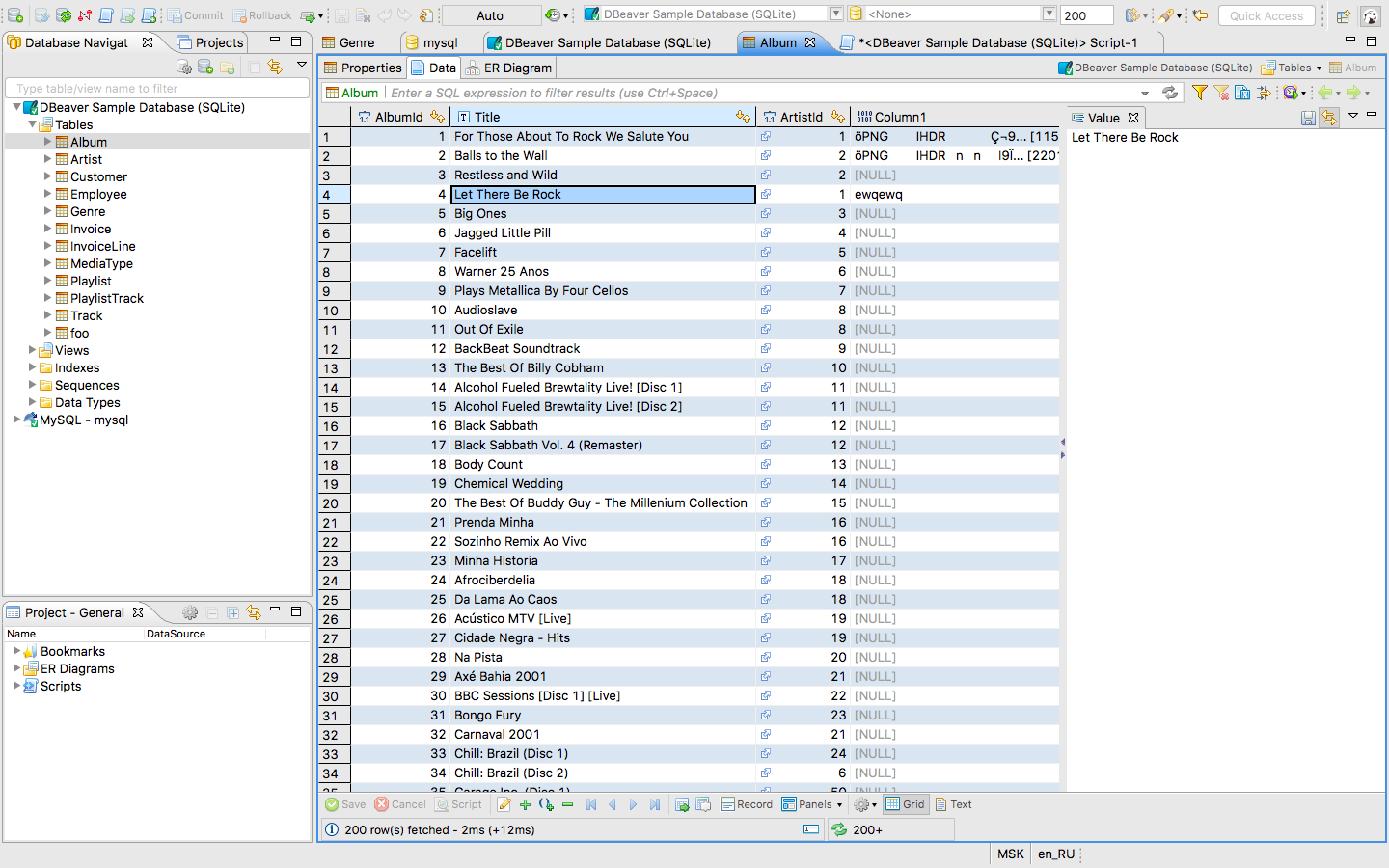This screenshot has height=868, width=1389.
Task: Click Link with Editor icon in Database Navigator
Action: 275,67
